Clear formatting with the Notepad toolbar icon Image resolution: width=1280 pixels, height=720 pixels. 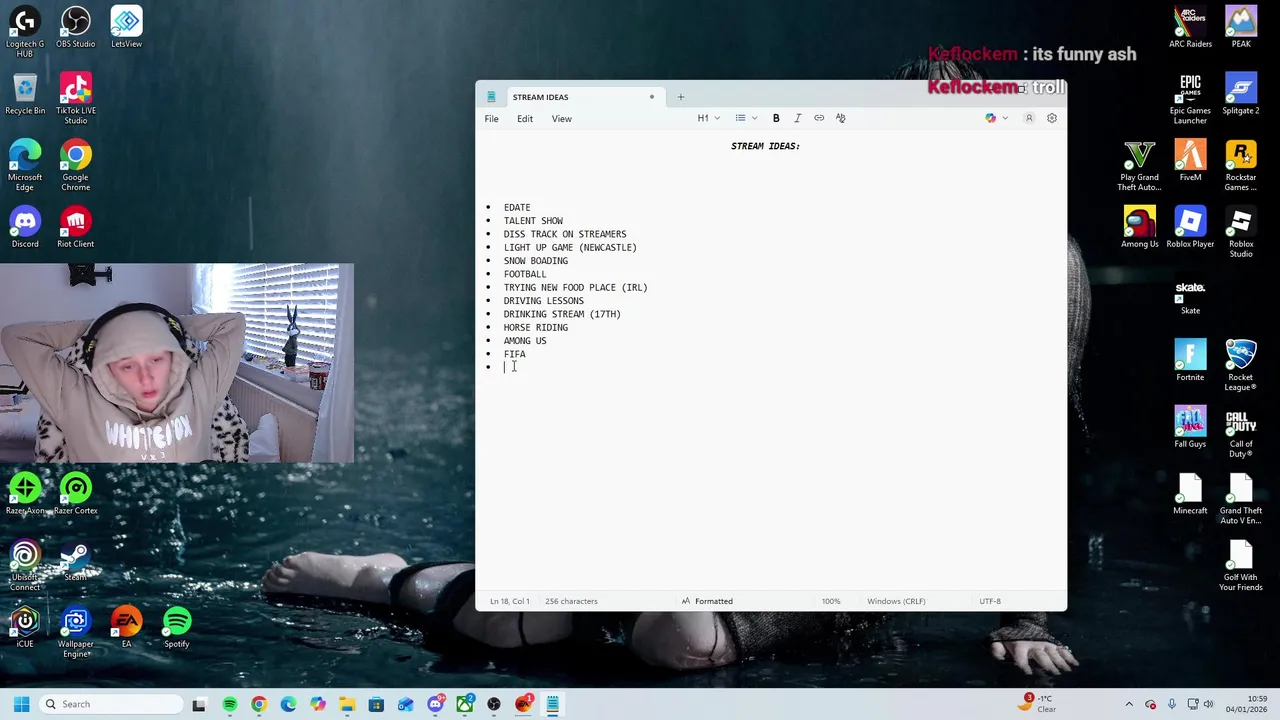[840, 118]
